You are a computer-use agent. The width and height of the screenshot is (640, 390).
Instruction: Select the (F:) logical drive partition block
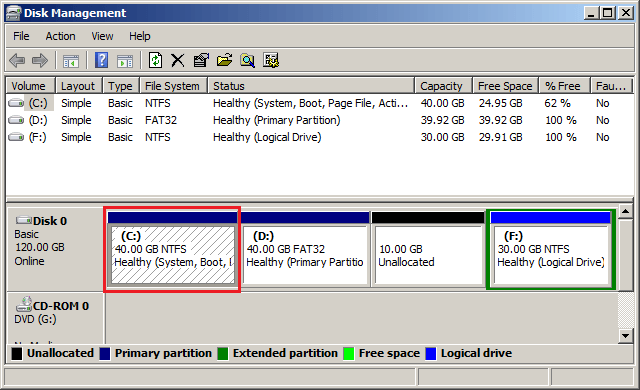click(551, 250)
